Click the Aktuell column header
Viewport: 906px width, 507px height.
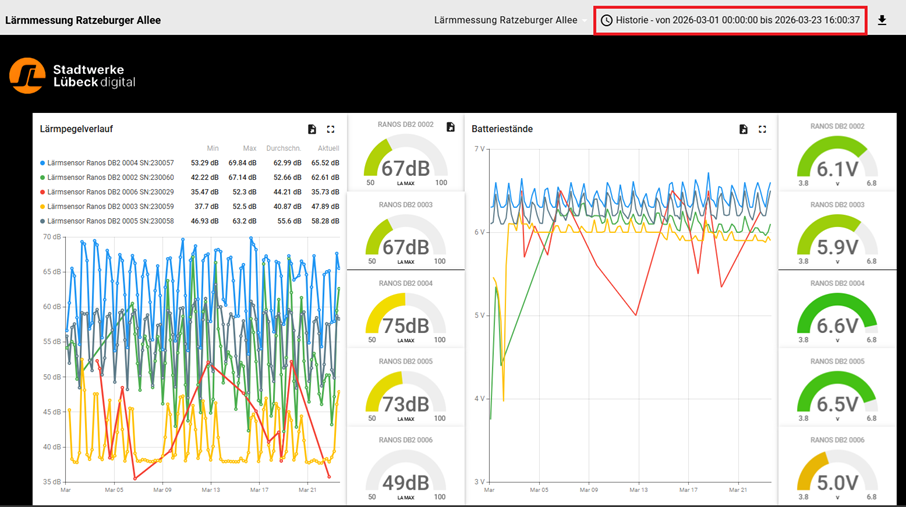(328, 148)
